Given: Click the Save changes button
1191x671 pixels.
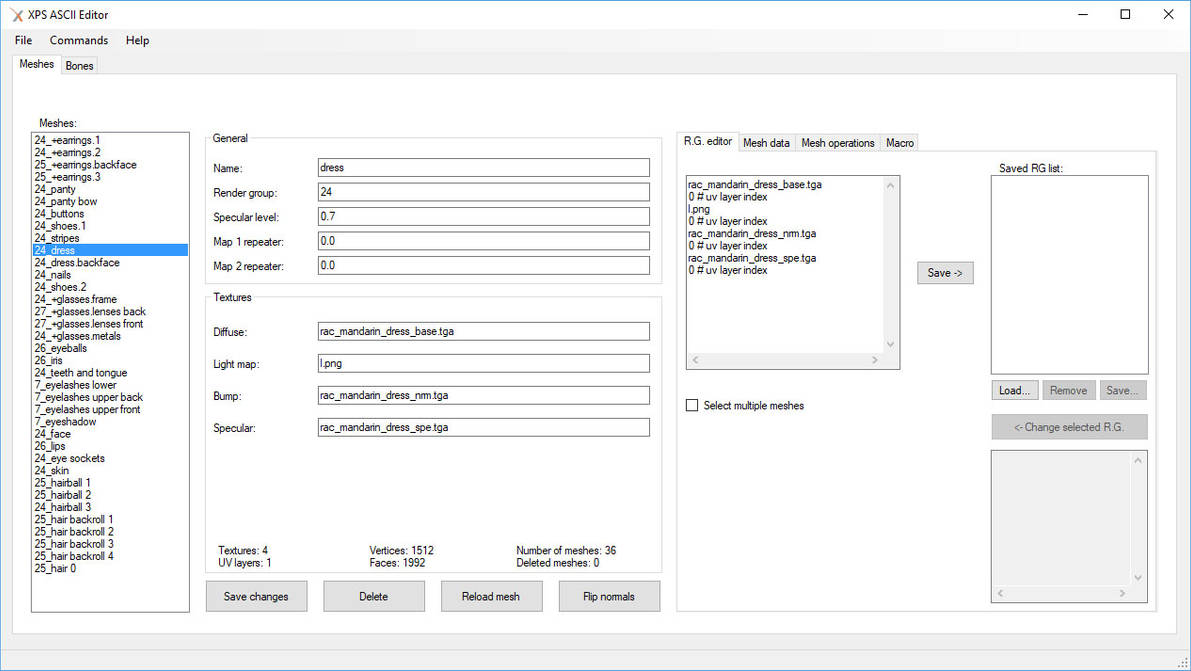Looking at the screenshot, I should click(x=256, y=596).
